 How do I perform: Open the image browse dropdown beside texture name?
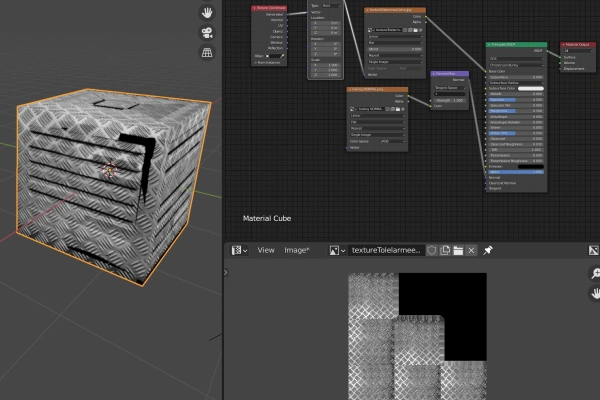(338, 250)
